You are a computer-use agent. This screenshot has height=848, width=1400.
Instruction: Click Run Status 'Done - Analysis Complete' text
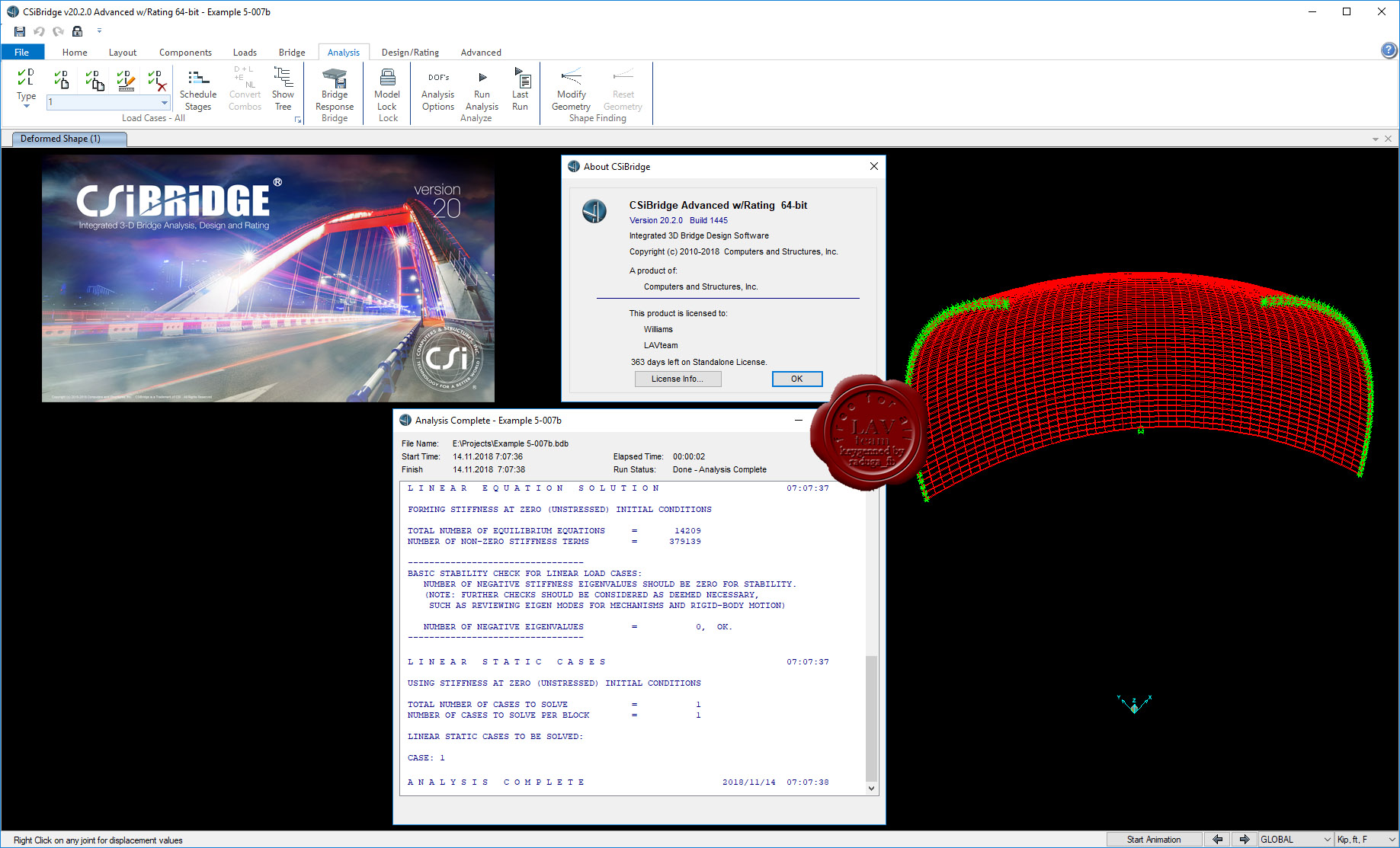pyautogui.click(x=719, y=469)
